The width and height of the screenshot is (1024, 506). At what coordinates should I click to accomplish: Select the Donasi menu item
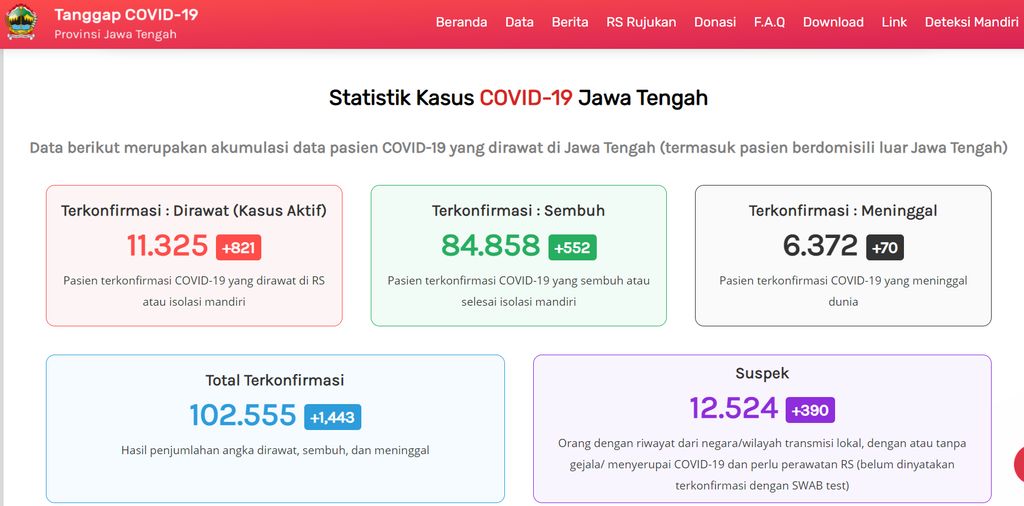click(715, 22)
